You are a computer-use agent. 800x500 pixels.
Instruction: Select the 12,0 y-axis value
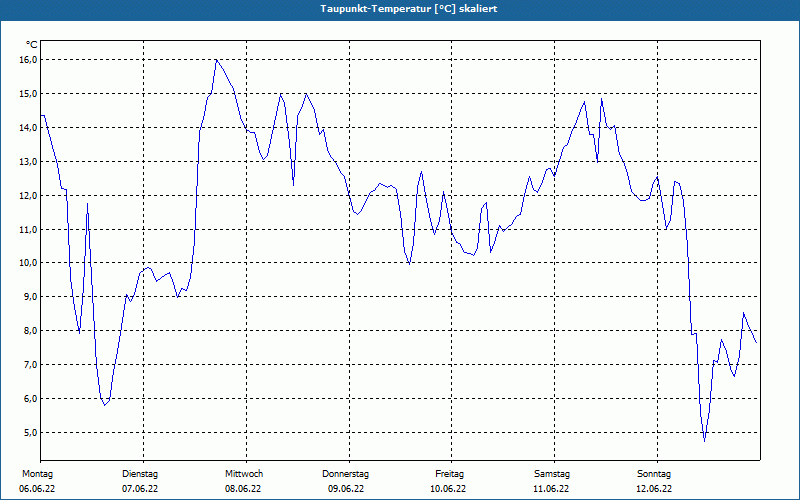[x=29, y=195]
